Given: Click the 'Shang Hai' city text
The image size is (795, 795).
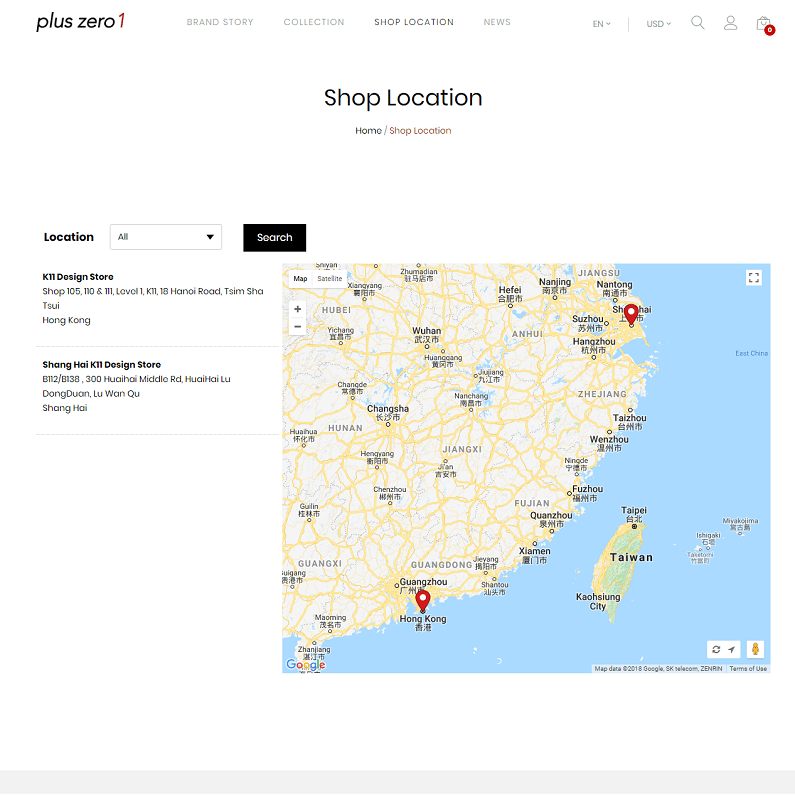Looking at the screenshot, I should pos(64,408).
